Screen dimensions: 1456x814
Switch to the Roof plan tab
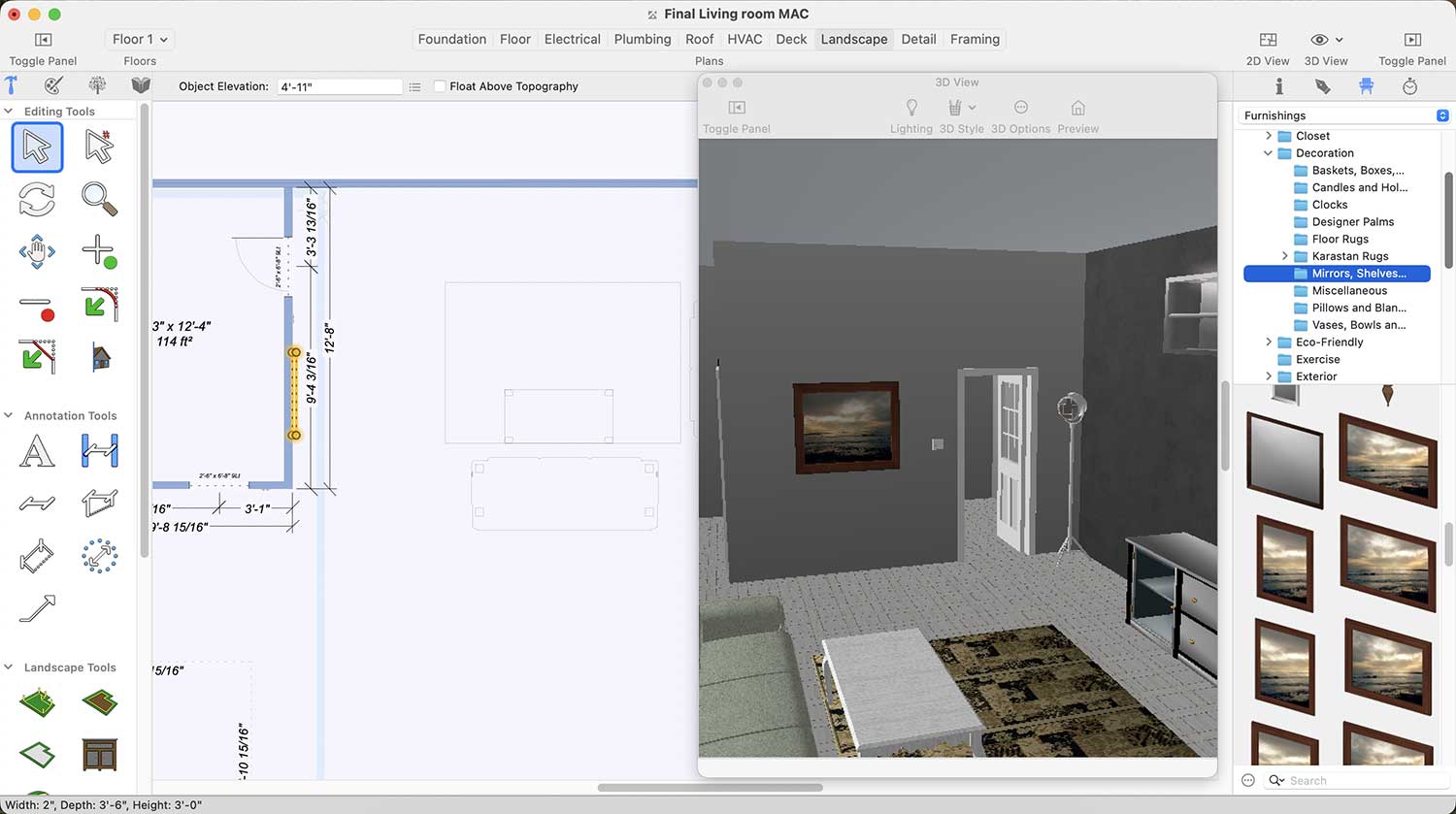(x=699, y=40)
